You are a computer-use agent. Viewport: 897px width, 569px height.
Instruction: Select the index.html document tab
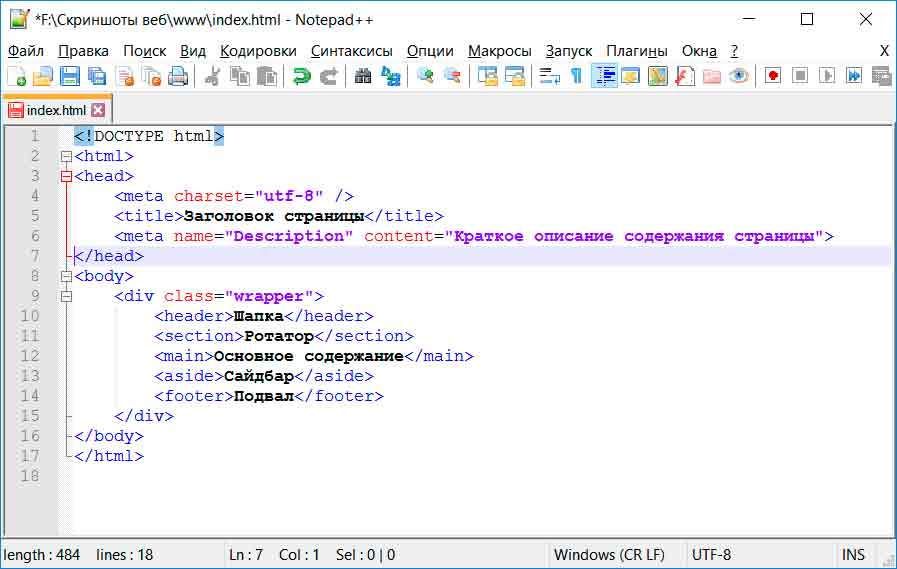(x=56, y=110)
